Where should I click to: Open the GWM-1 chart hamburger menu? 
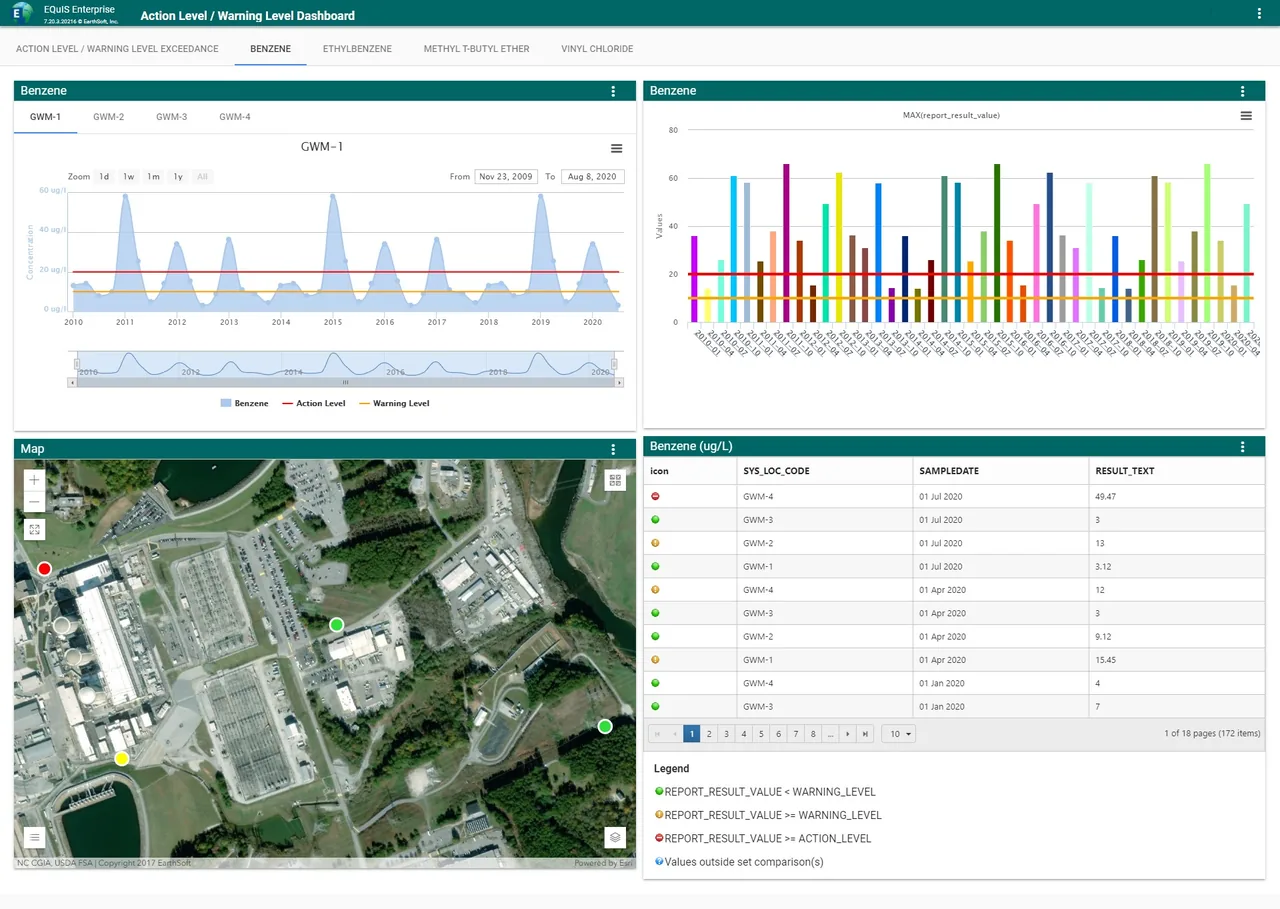click(x=616, y=148)
